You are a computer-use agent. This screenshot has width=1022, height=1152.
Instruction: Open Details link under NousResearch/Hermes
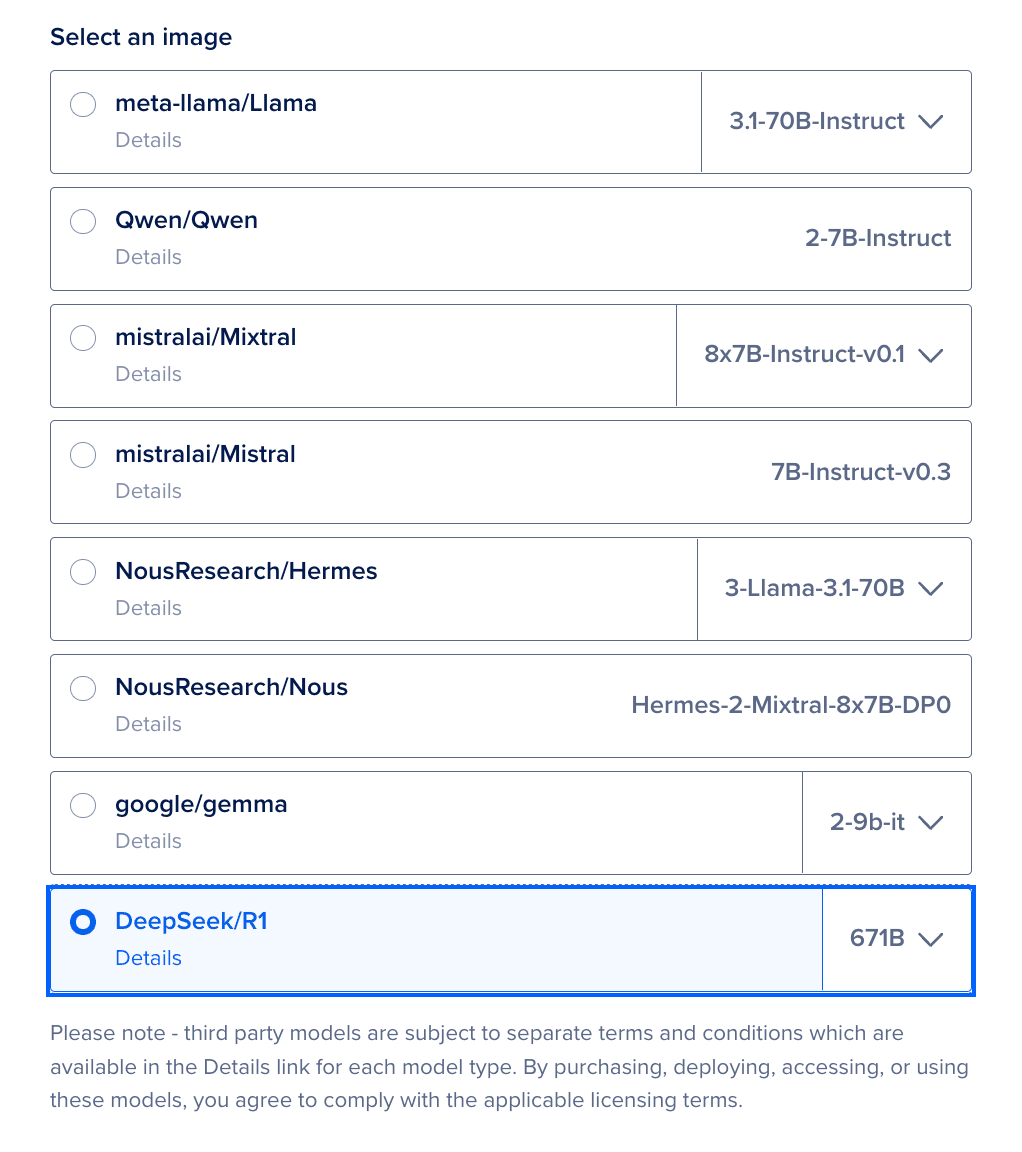coord(148,608)
